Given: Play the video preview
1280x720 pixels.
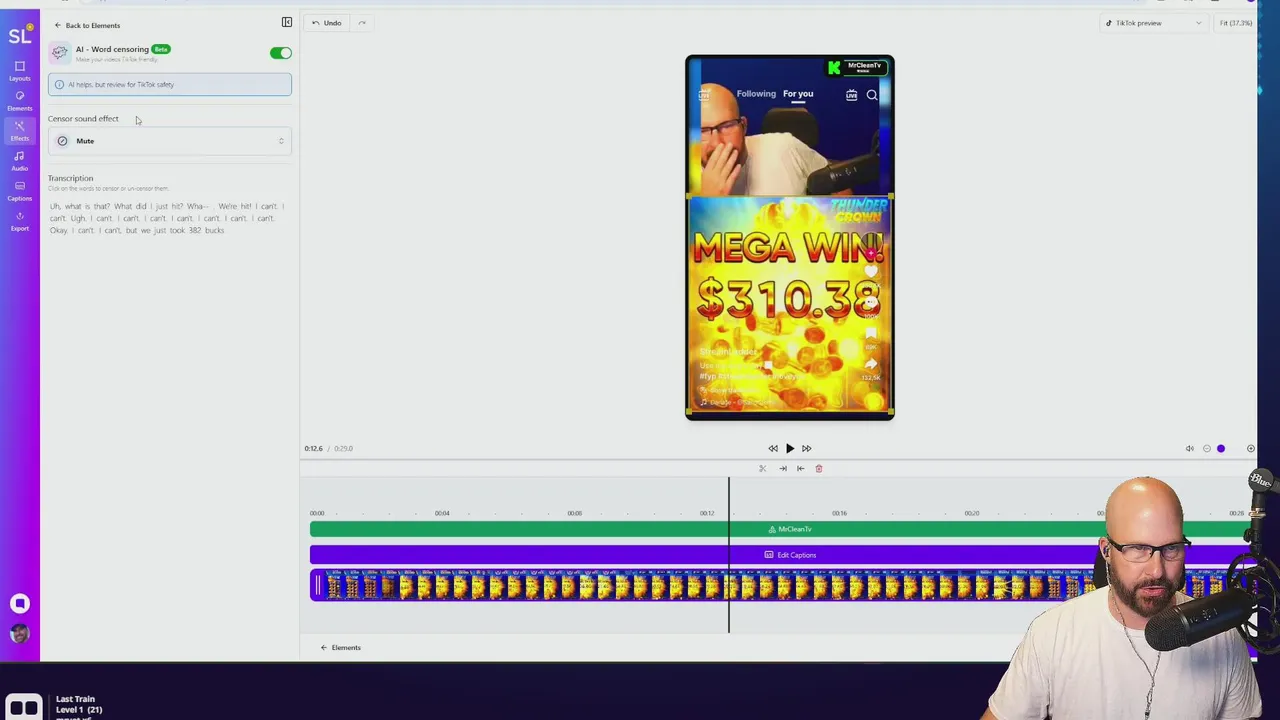Looking at the screenshot, I should pos(789,448).
